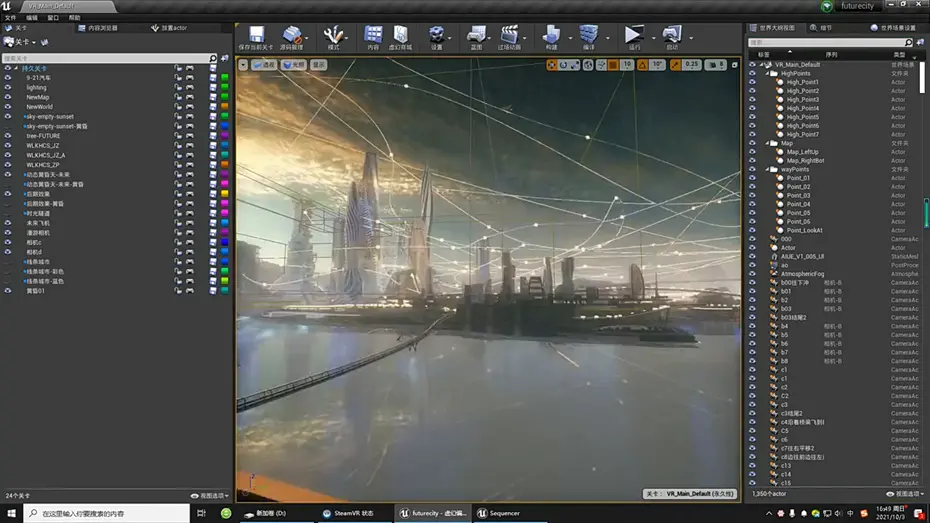Open the Levels dropdown menu

tap(20, 42)
